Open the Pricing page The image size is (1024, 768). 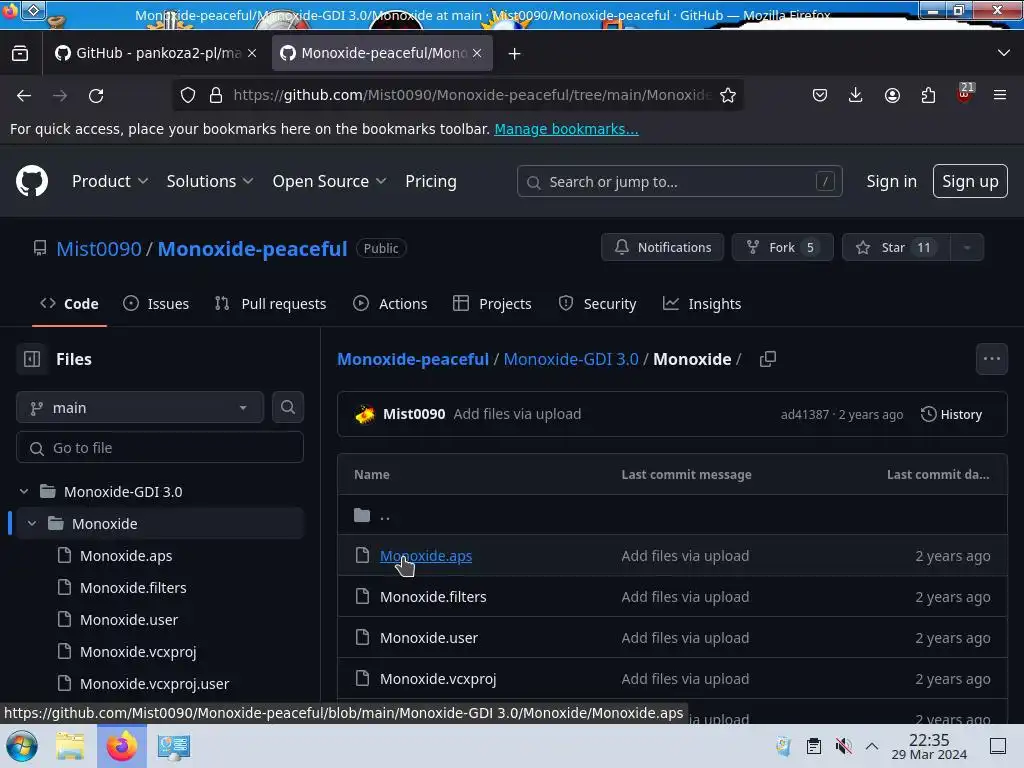point(431,181)
